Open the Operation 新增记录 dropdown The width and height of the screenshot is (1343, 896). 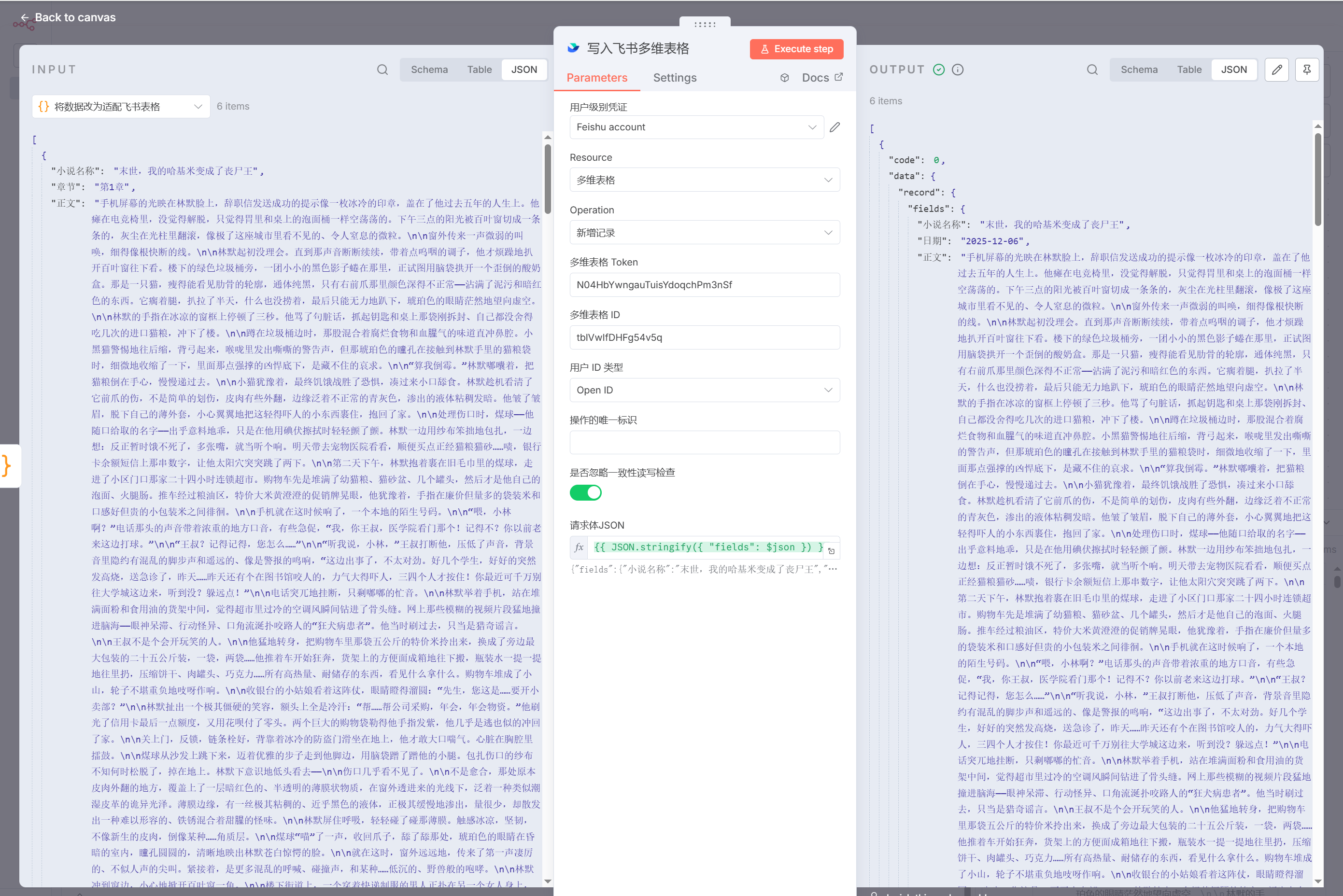click(x=704, y=233)
